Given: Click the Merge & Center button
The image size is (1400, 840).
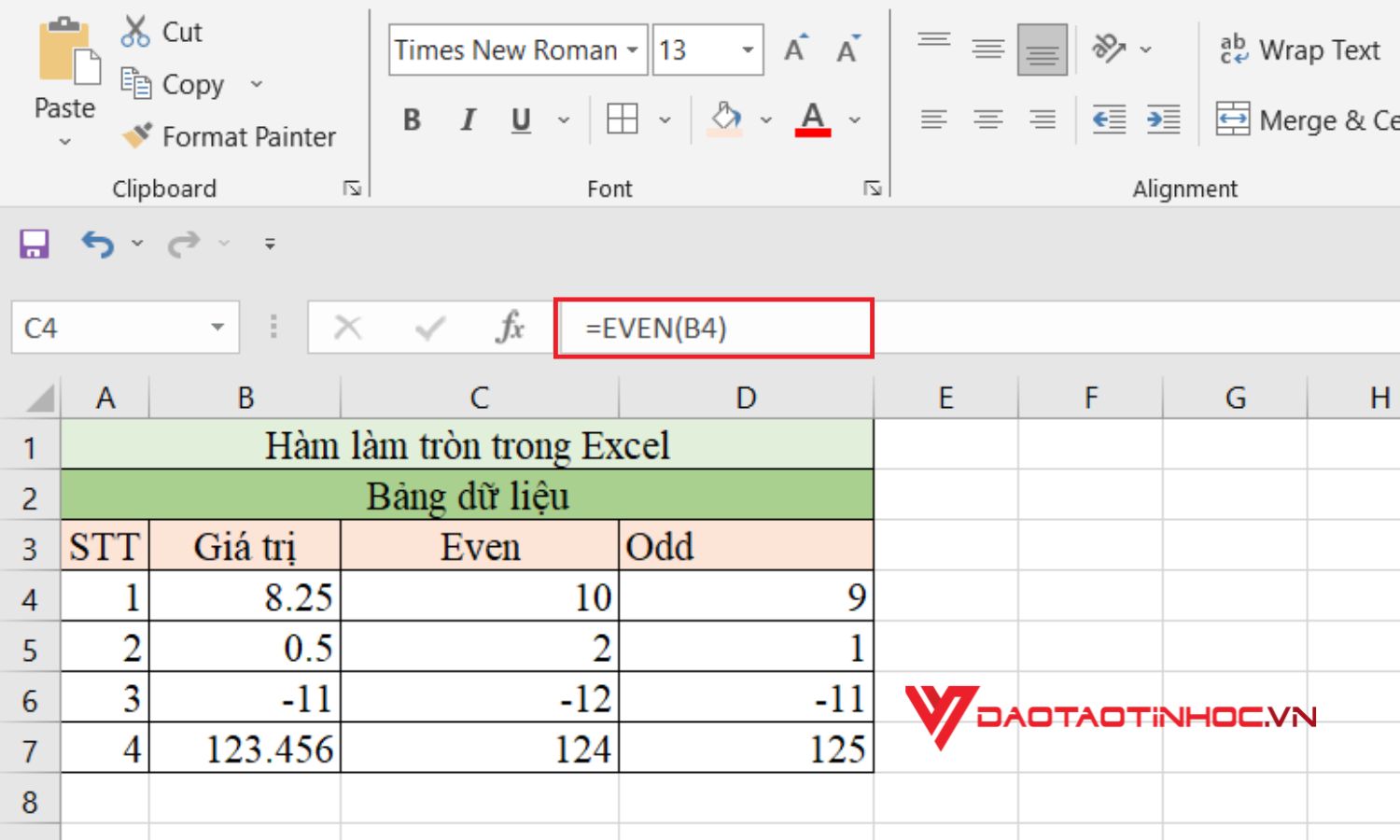Looking at the screenshot, I should click(1305, 119).
